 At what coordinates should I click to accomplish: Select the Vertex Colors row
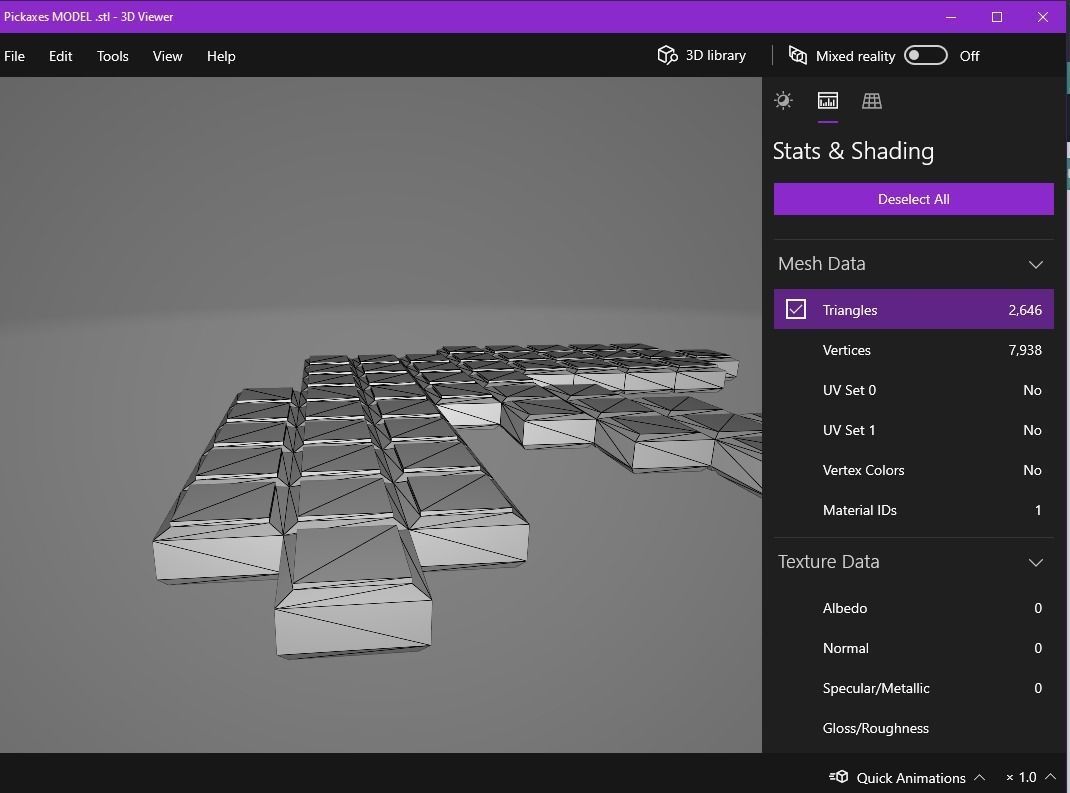(913, 470)
